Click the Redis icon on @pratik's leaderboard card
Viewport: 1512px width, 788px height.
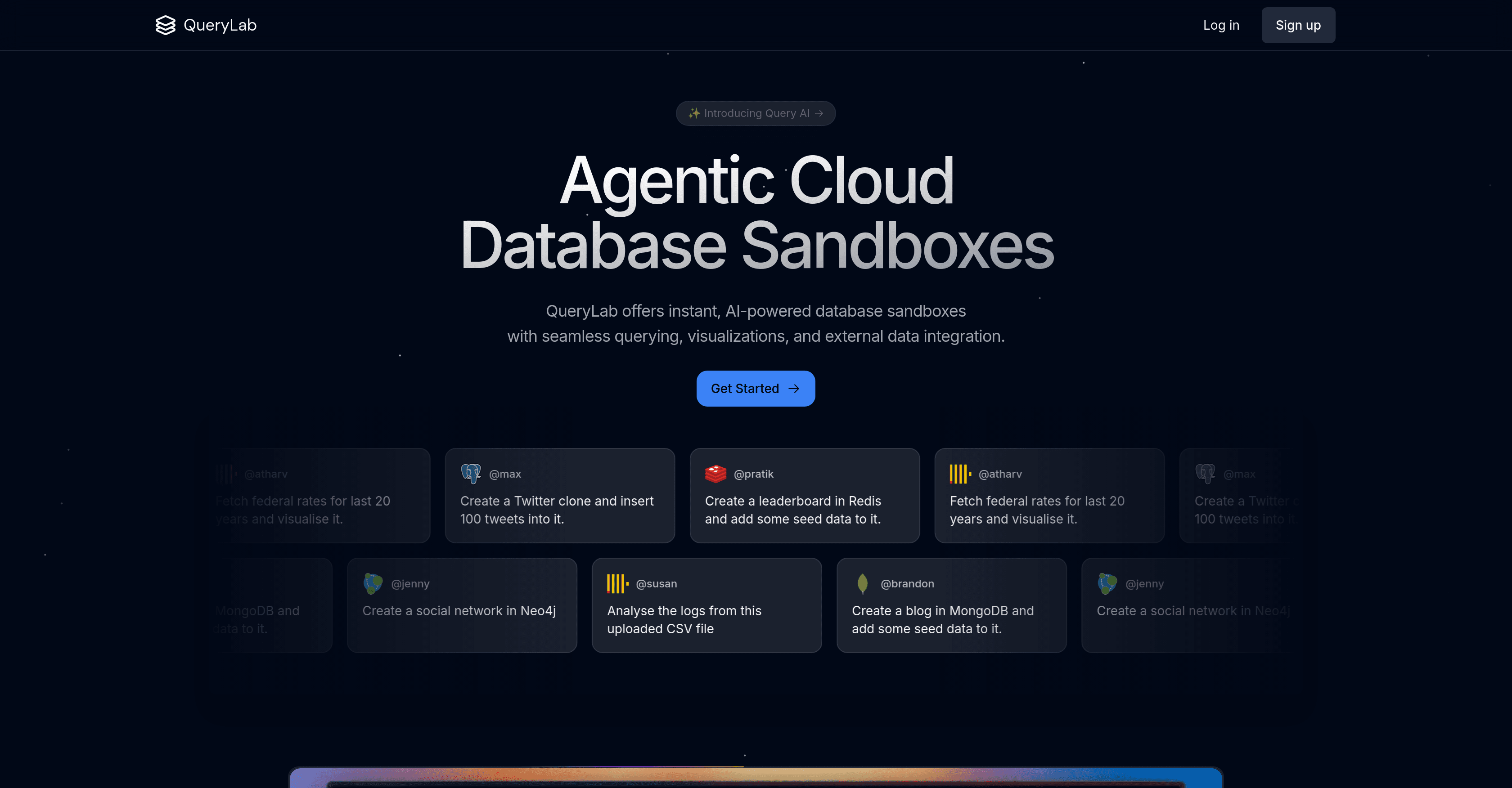716,473
